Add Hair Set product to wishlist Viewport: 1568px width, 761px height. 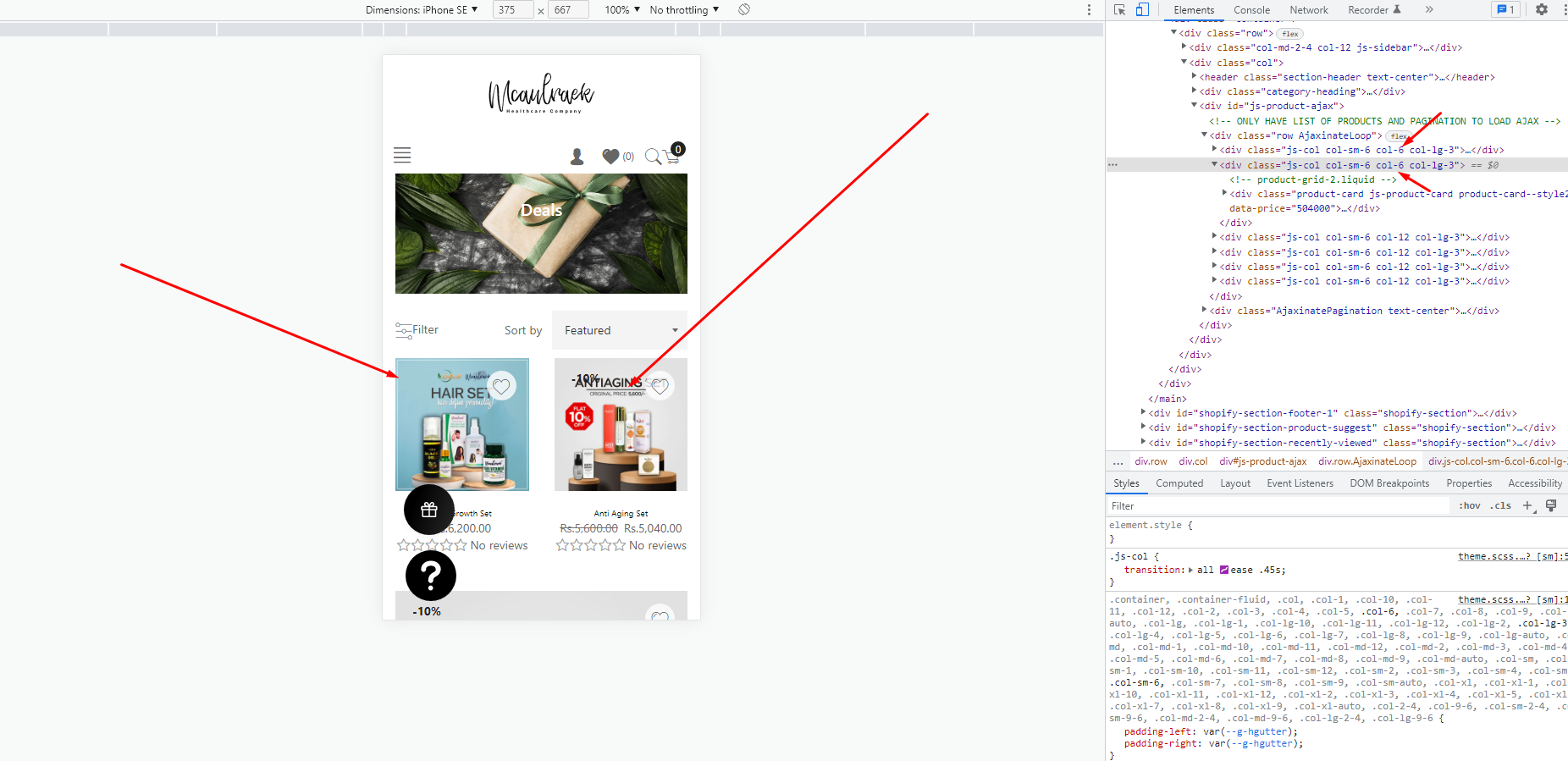(x=502, y=386)
